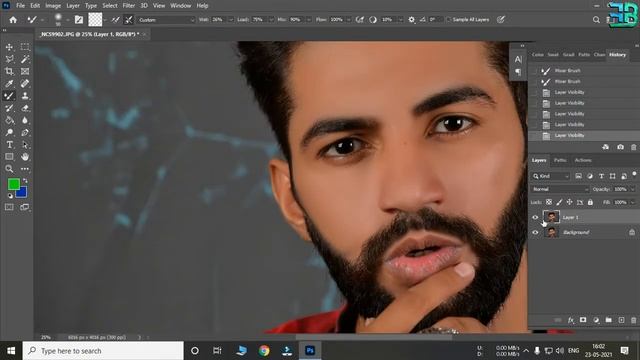
Task: Open the extra tools ellipsis menu
Action: point(25,169)
